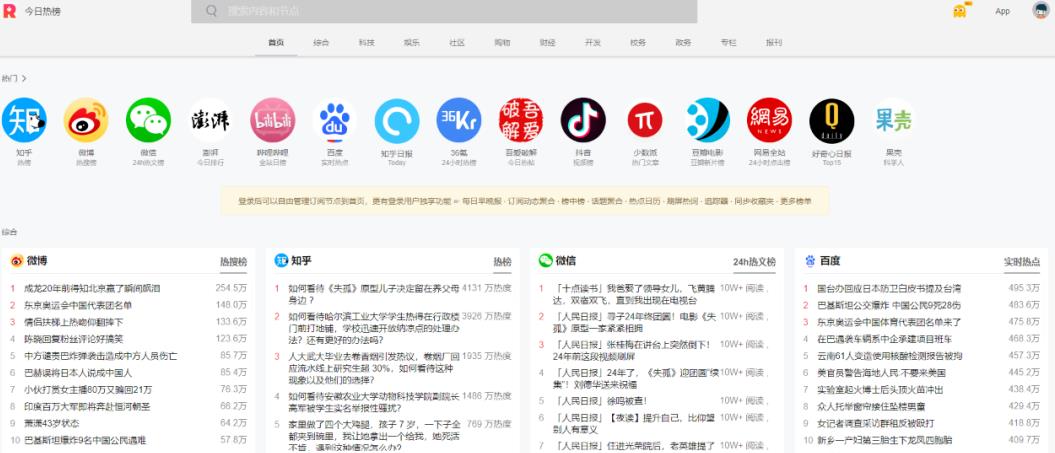Open the user avatar menu
1055x453 pixels.
pos(1040,10)
